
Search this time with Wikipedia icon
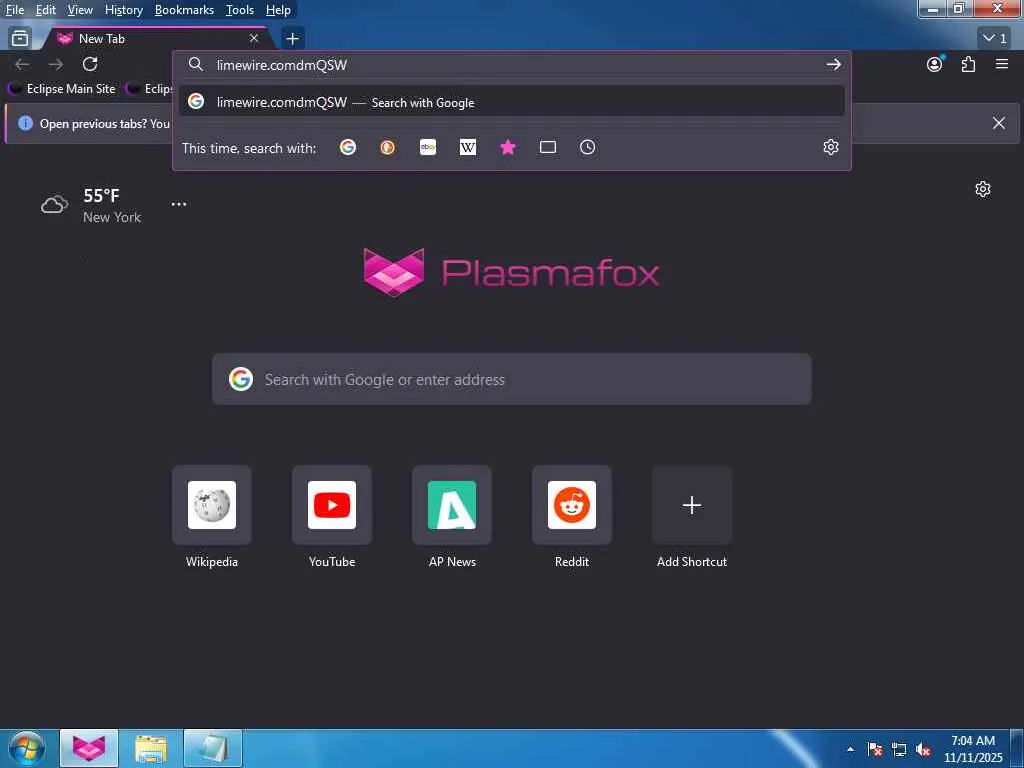468,148
